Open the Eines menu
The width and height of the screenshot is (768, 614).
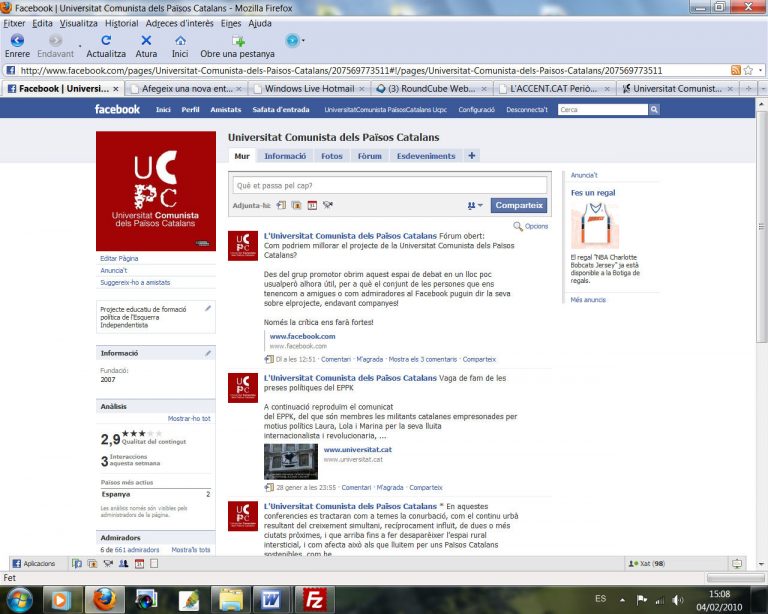coord(231,23)
